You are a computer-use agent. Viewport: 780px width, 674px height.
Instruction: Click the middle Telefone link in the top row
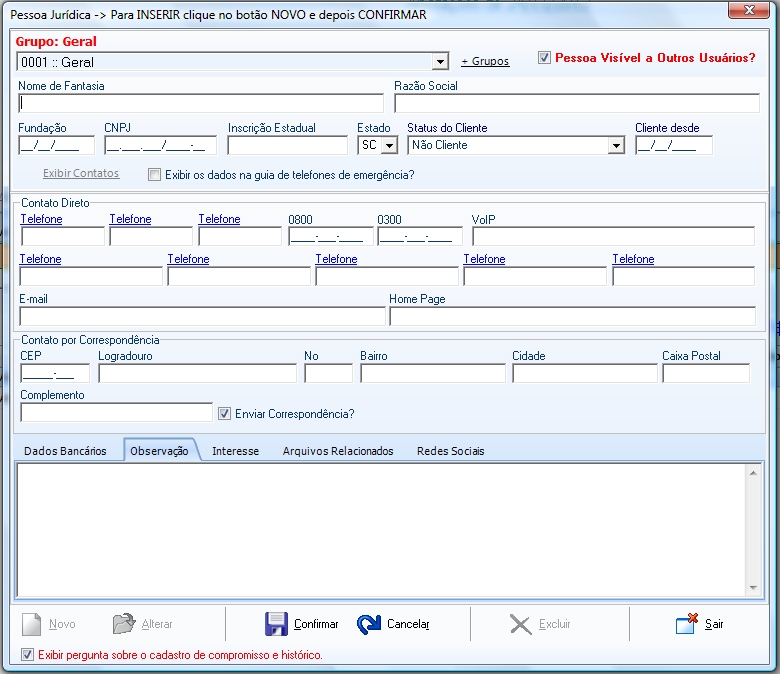[130, 219]
